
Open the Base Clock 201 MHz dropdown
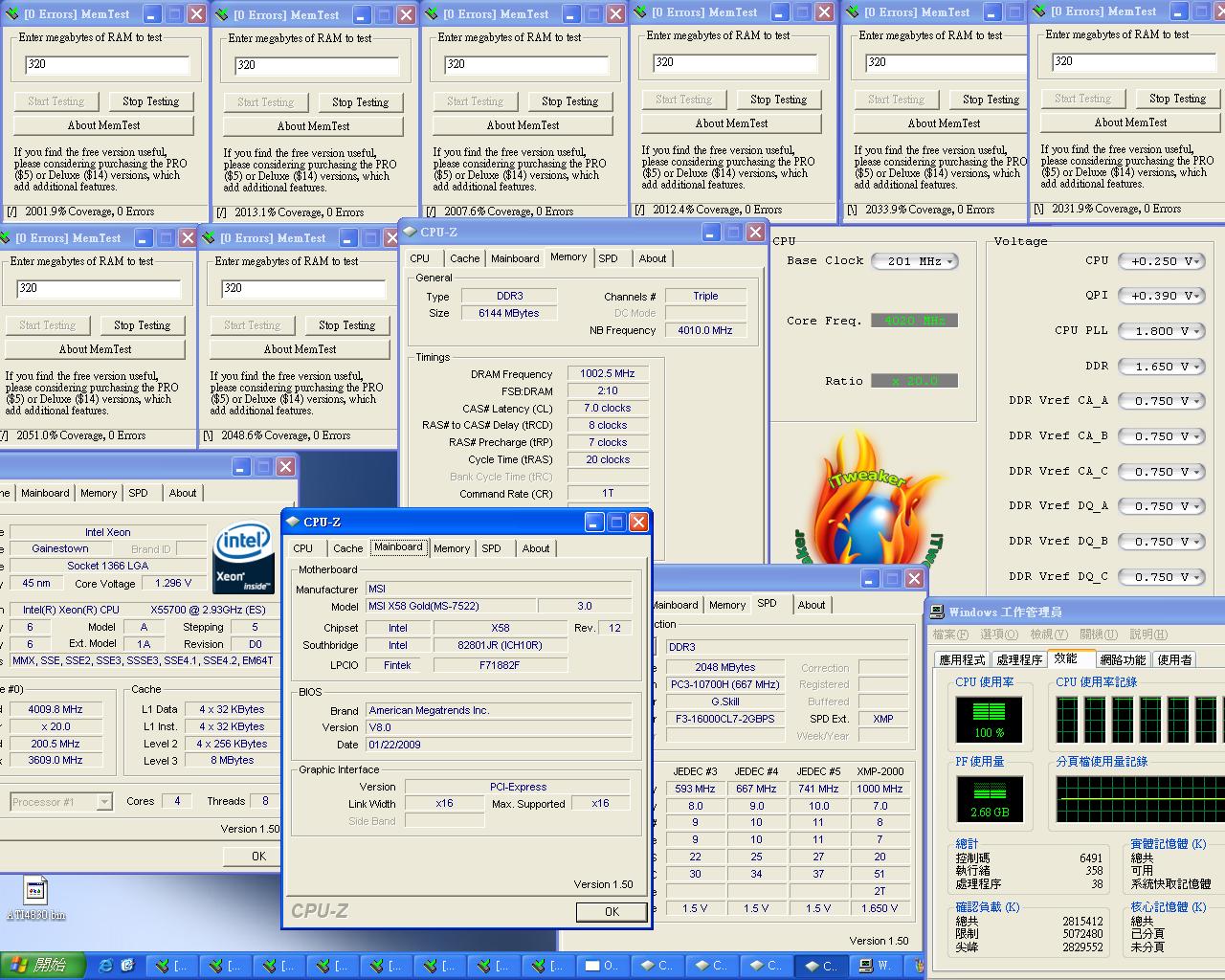[x=915, y=261]
